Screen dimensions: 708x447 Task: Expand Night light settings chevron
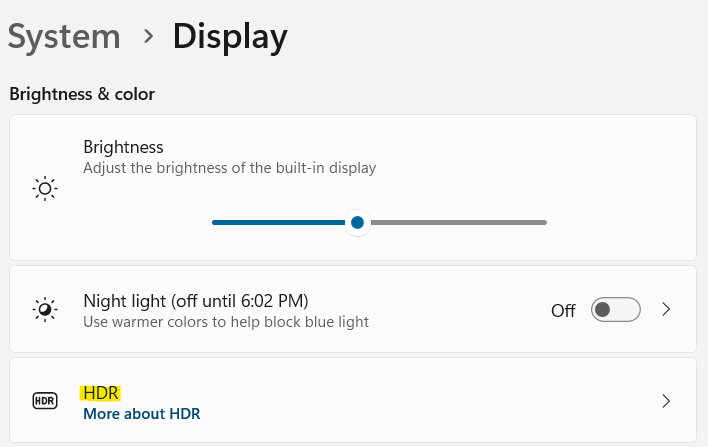[667, 310]
